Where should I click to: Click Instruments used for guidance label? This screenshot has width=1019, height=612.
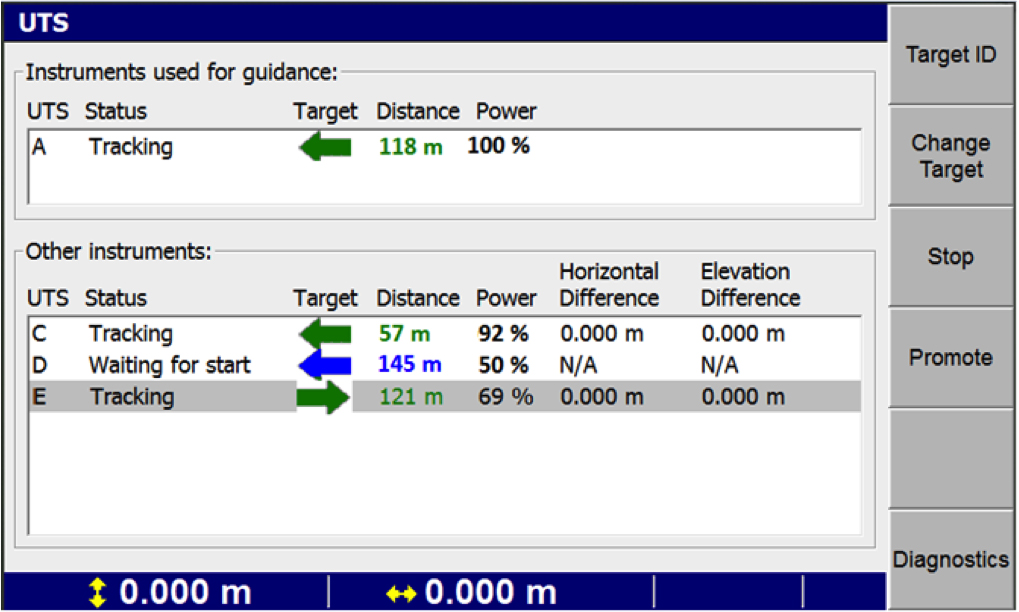(181, 72)
